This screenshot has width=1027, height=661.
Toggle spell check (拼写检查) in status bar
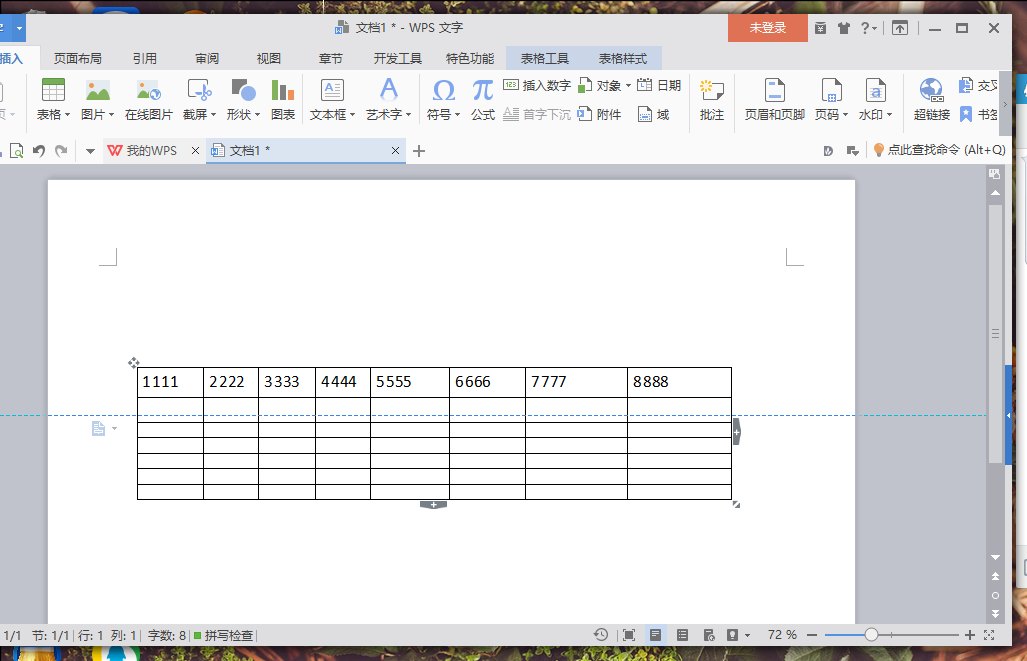point(224,635)
